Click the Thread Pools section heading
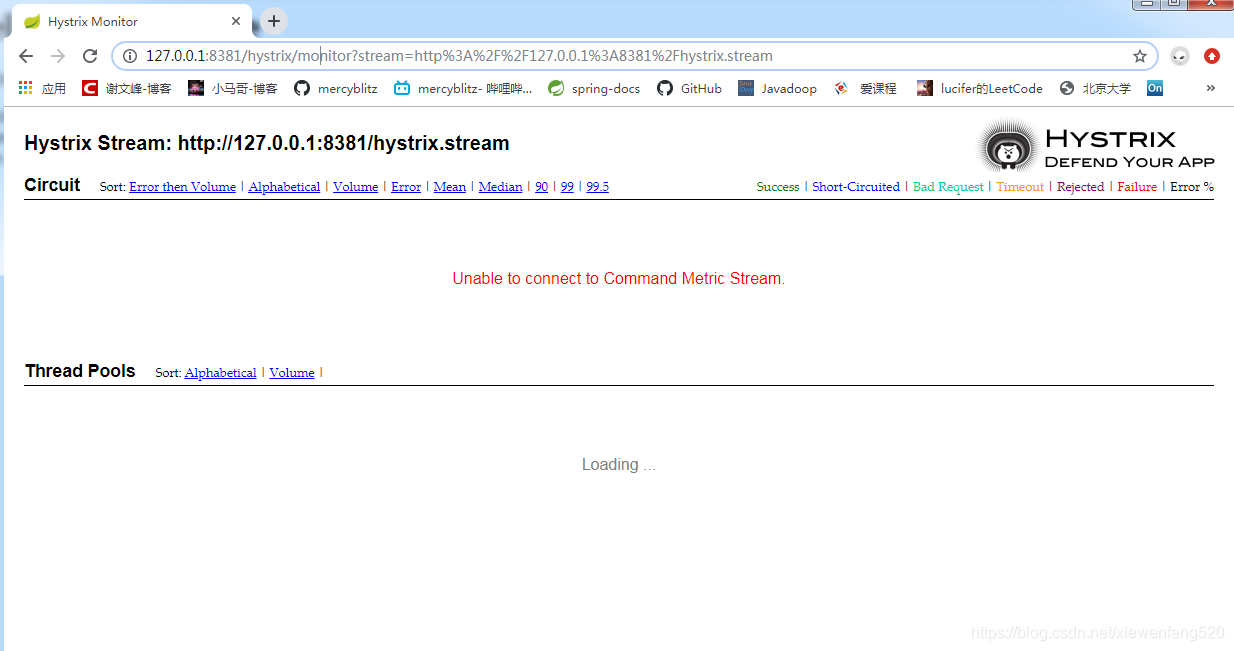 click(80, 371)
